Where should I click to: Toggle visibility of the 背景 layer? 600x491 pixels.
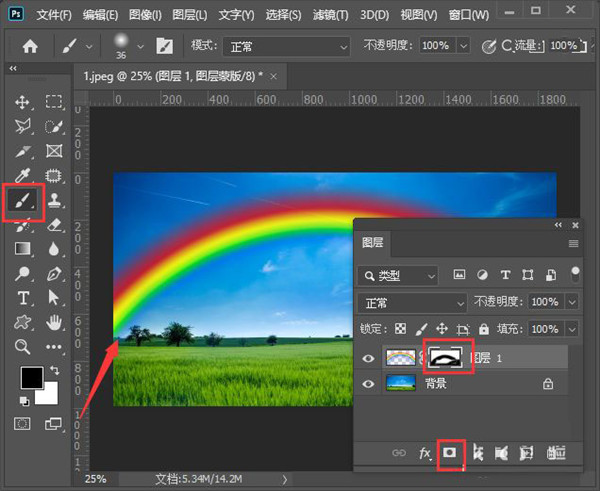tap(368, 383)
